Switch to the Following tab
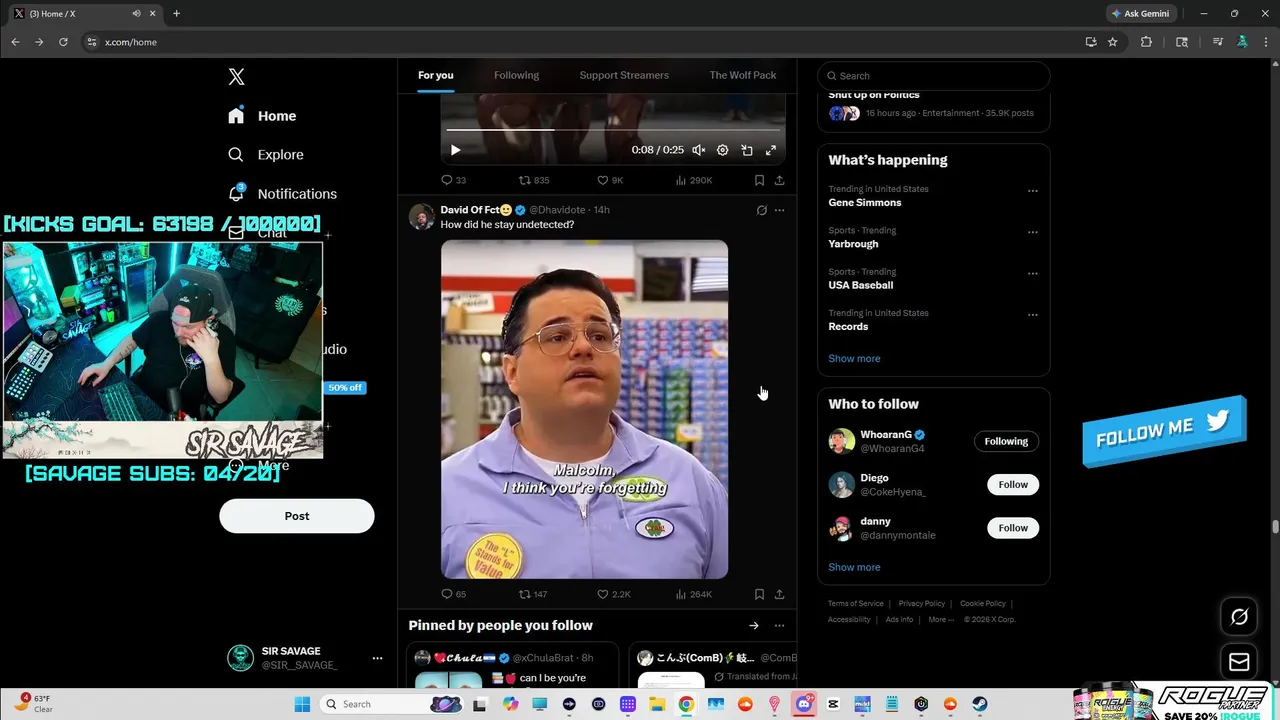Screen dimensions: 1280x720 516,75
